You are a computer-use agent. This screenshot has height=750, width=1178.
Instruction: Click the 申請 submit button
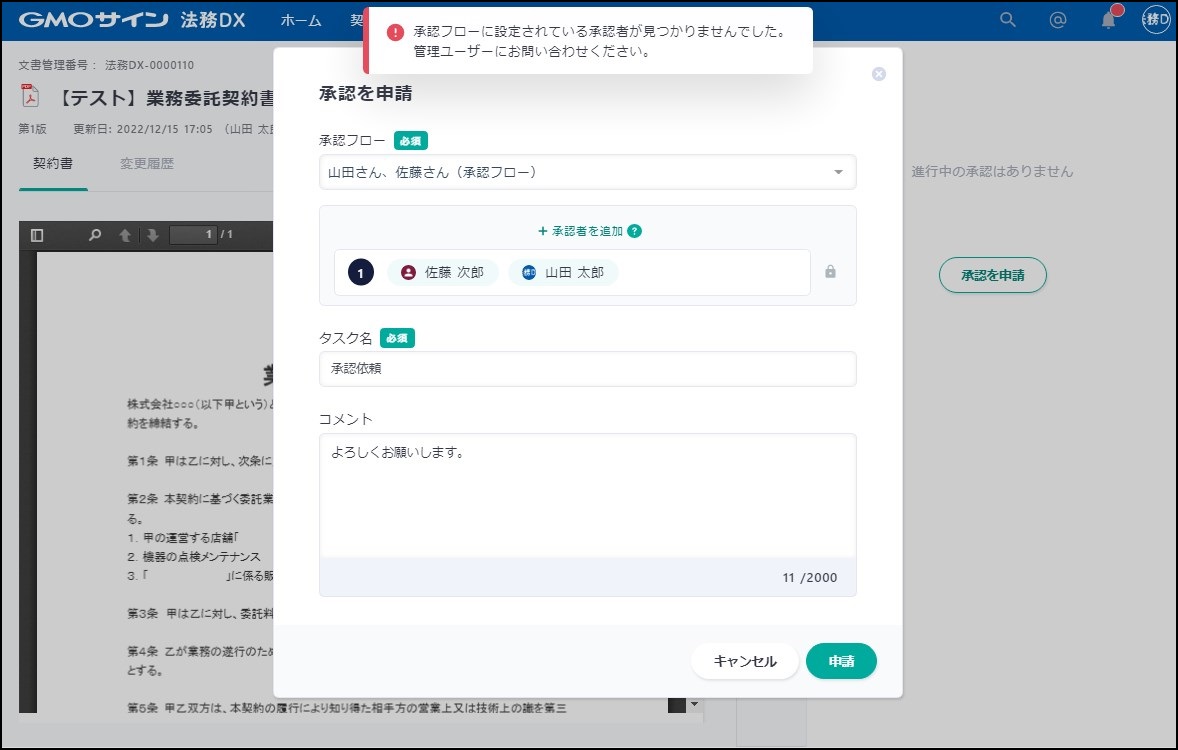click(840, 661)
